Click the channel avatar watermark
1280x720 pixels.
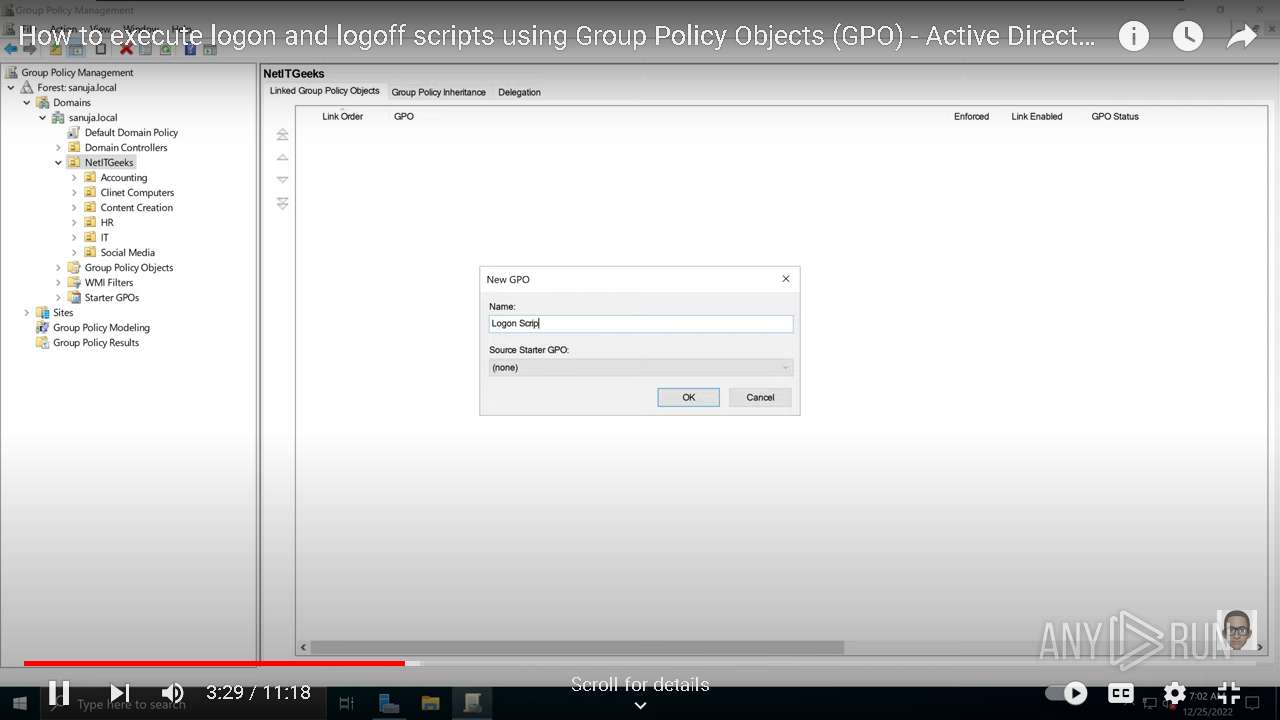click(1237, 630)
